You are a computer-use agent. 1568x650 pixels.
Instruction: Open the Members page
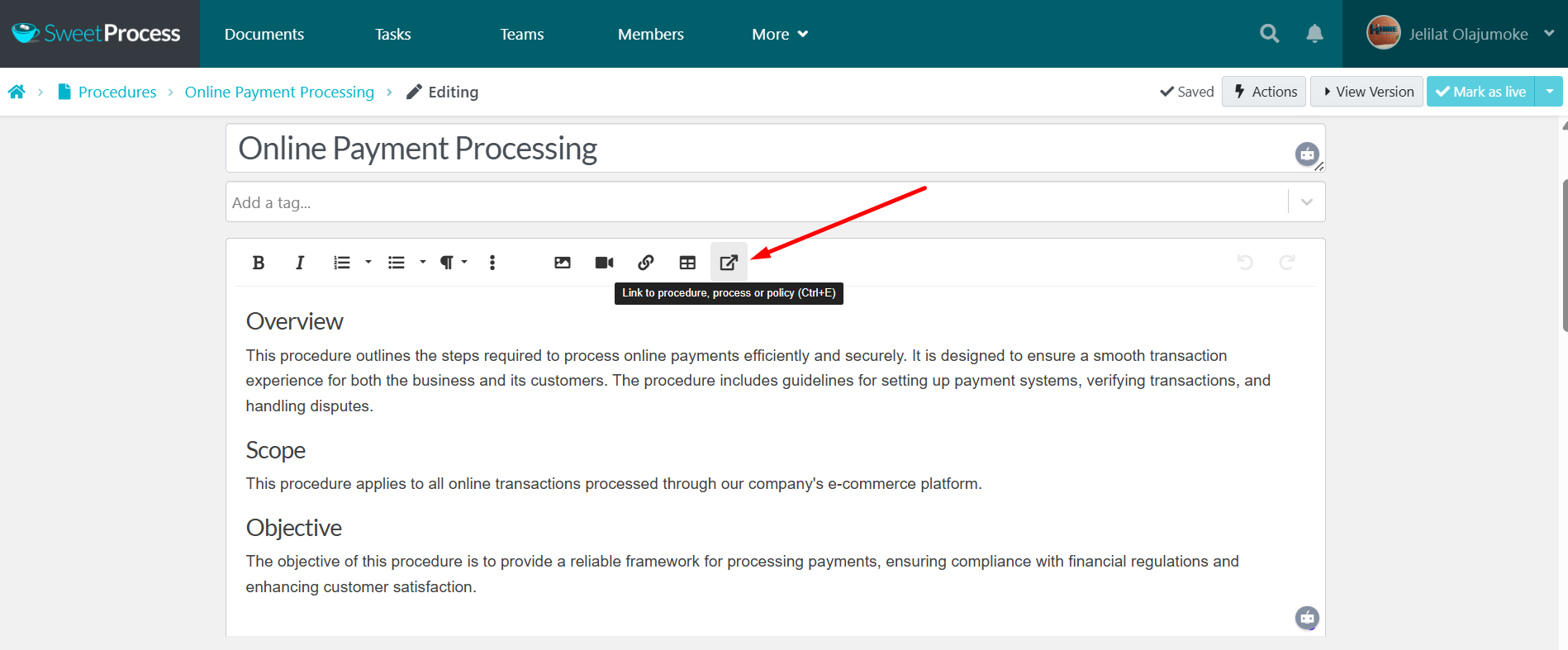(x=650, y=34)
